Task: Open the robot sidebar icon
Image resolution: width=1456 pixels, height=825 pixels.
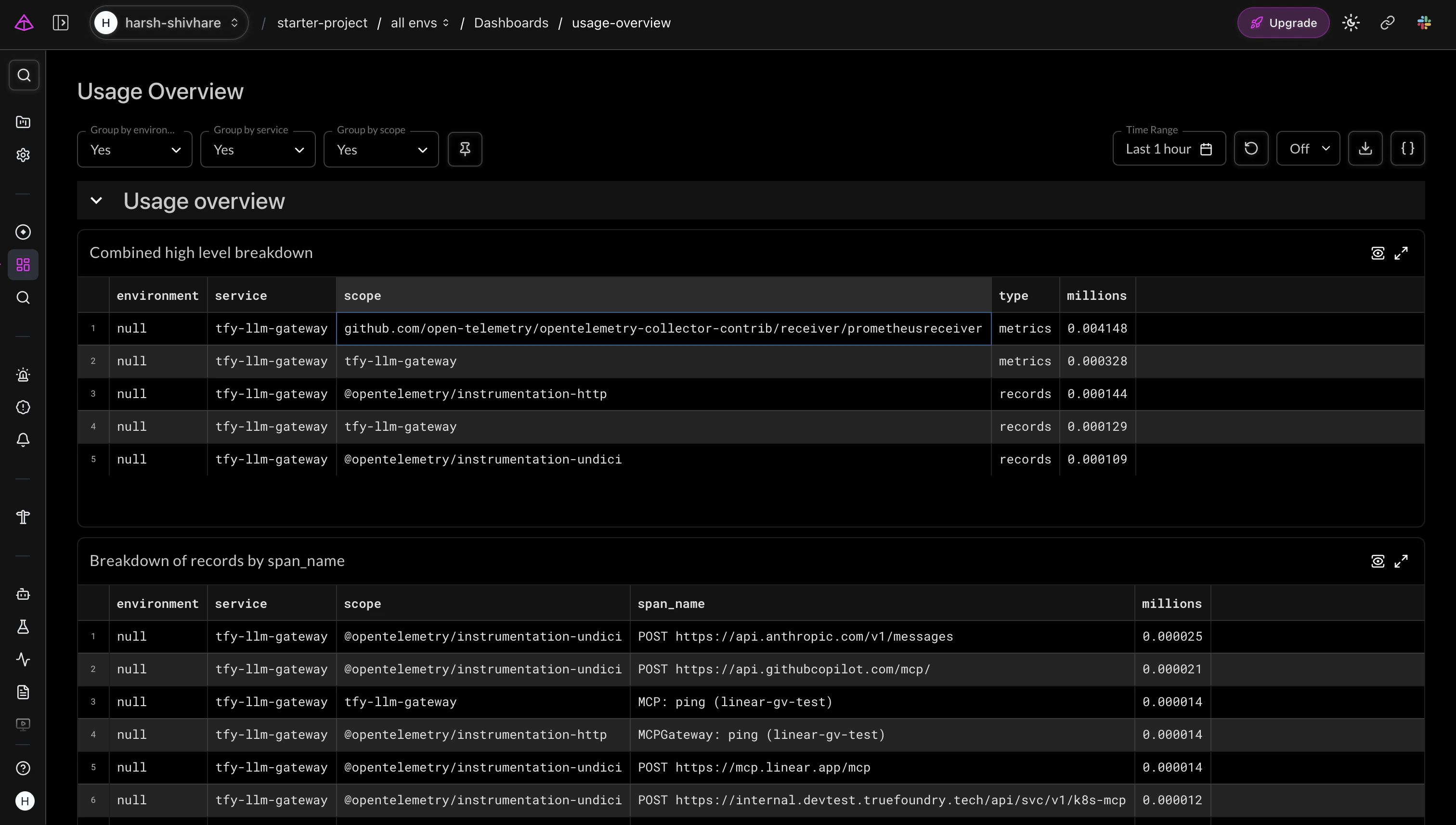Action: point(23,594)
